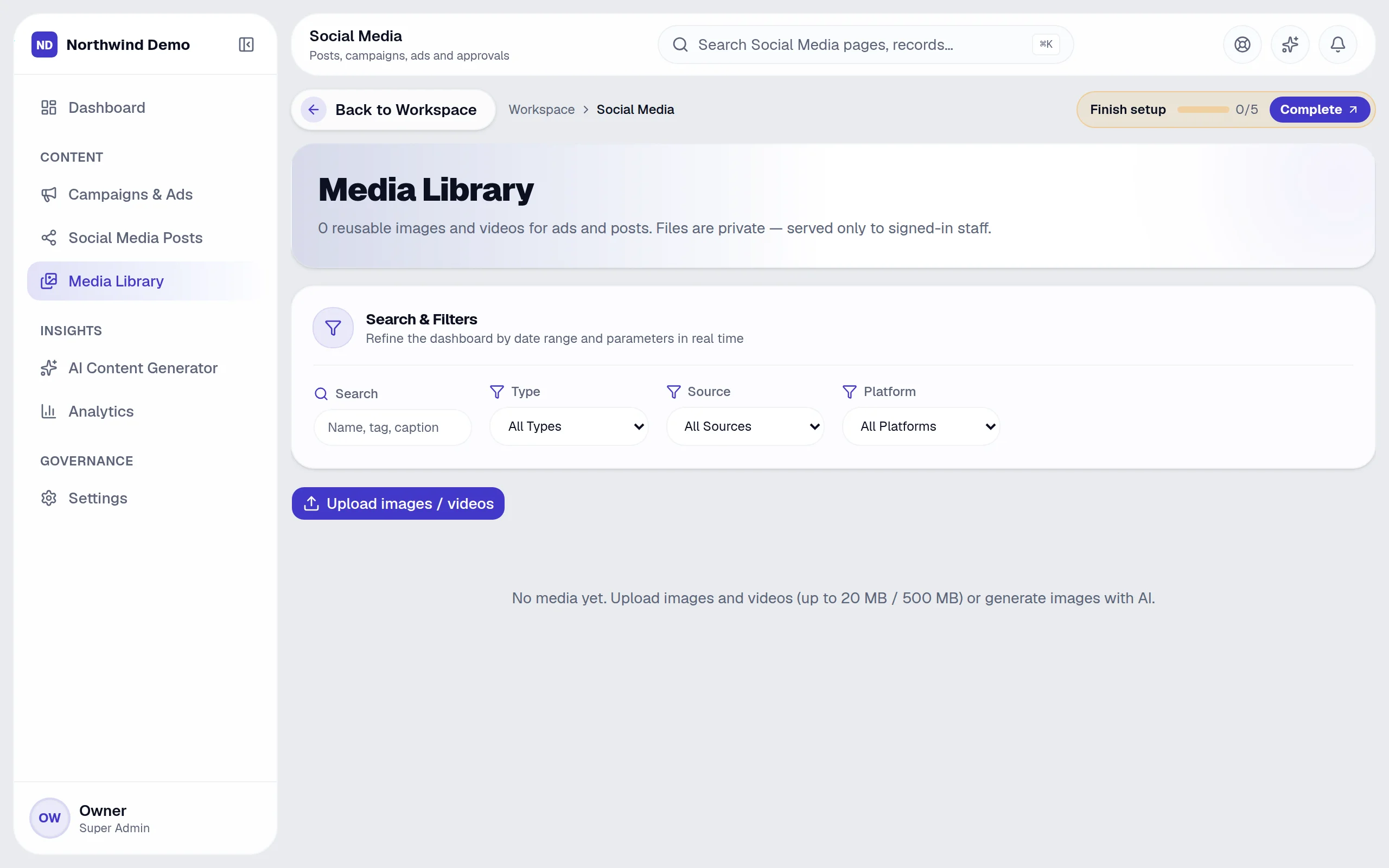Open the AI sparkles icon in header
This screenshot has width=1389, height=868.
pos(1290,45)
